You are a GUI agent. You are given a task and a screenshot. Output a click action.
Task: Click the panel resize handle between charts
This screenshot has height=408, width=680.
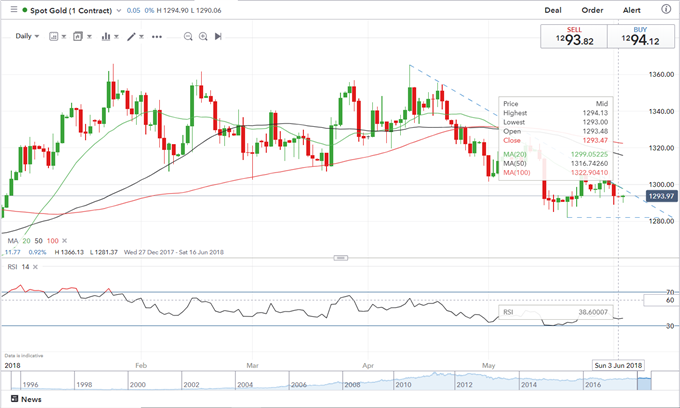click(x=340, y=258)
